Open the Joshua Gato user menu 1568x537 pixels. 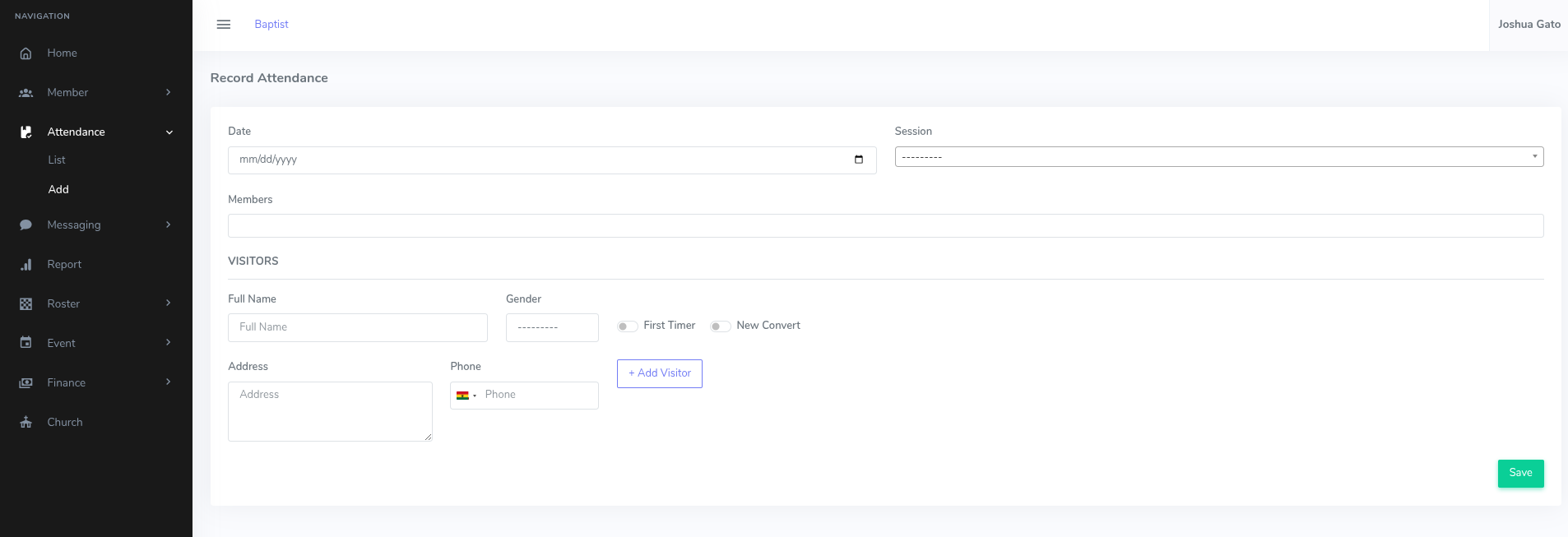pos(1529,25)
